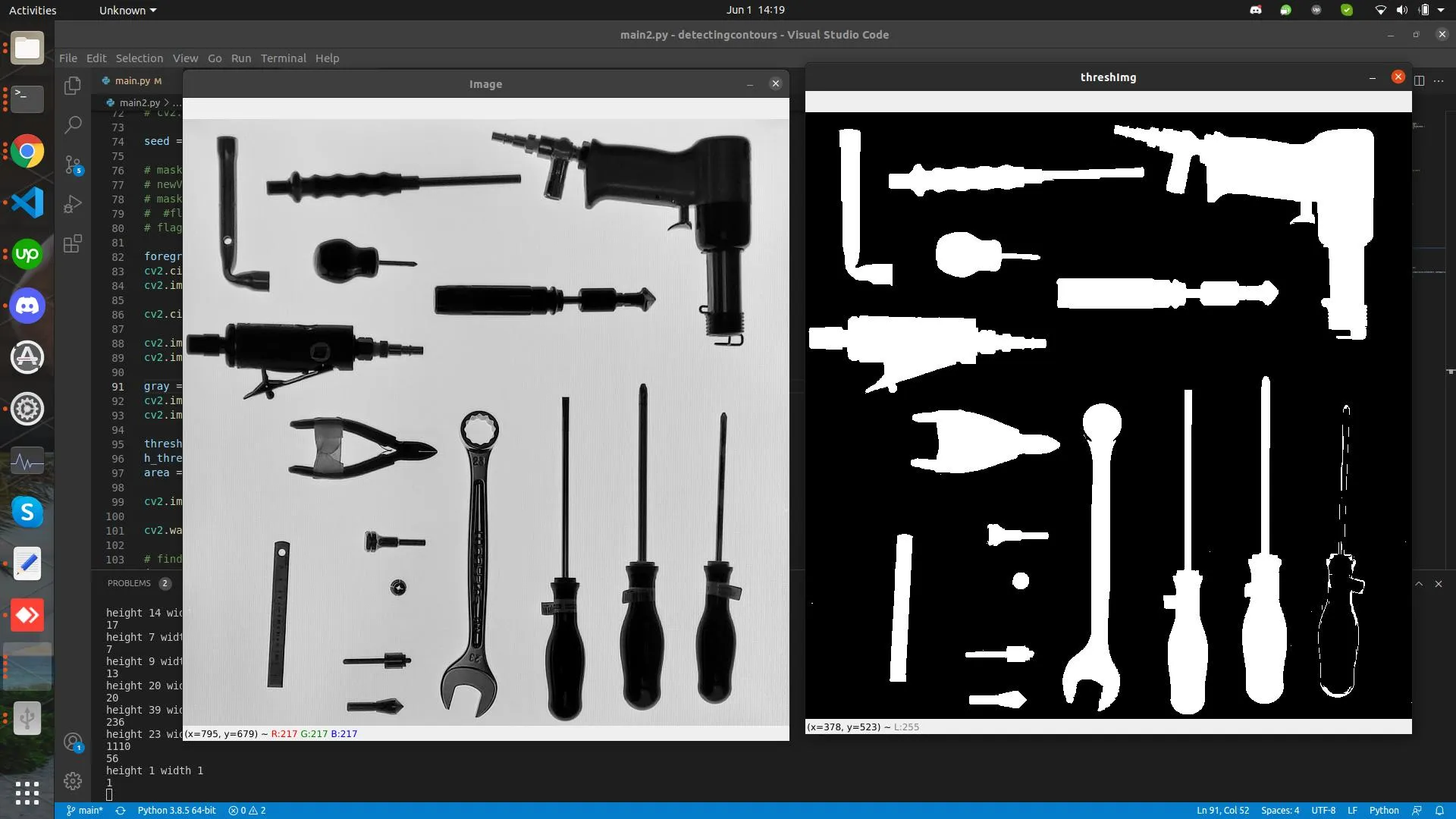Open the PROBLEMS panel tab

(x=129, y=583)
